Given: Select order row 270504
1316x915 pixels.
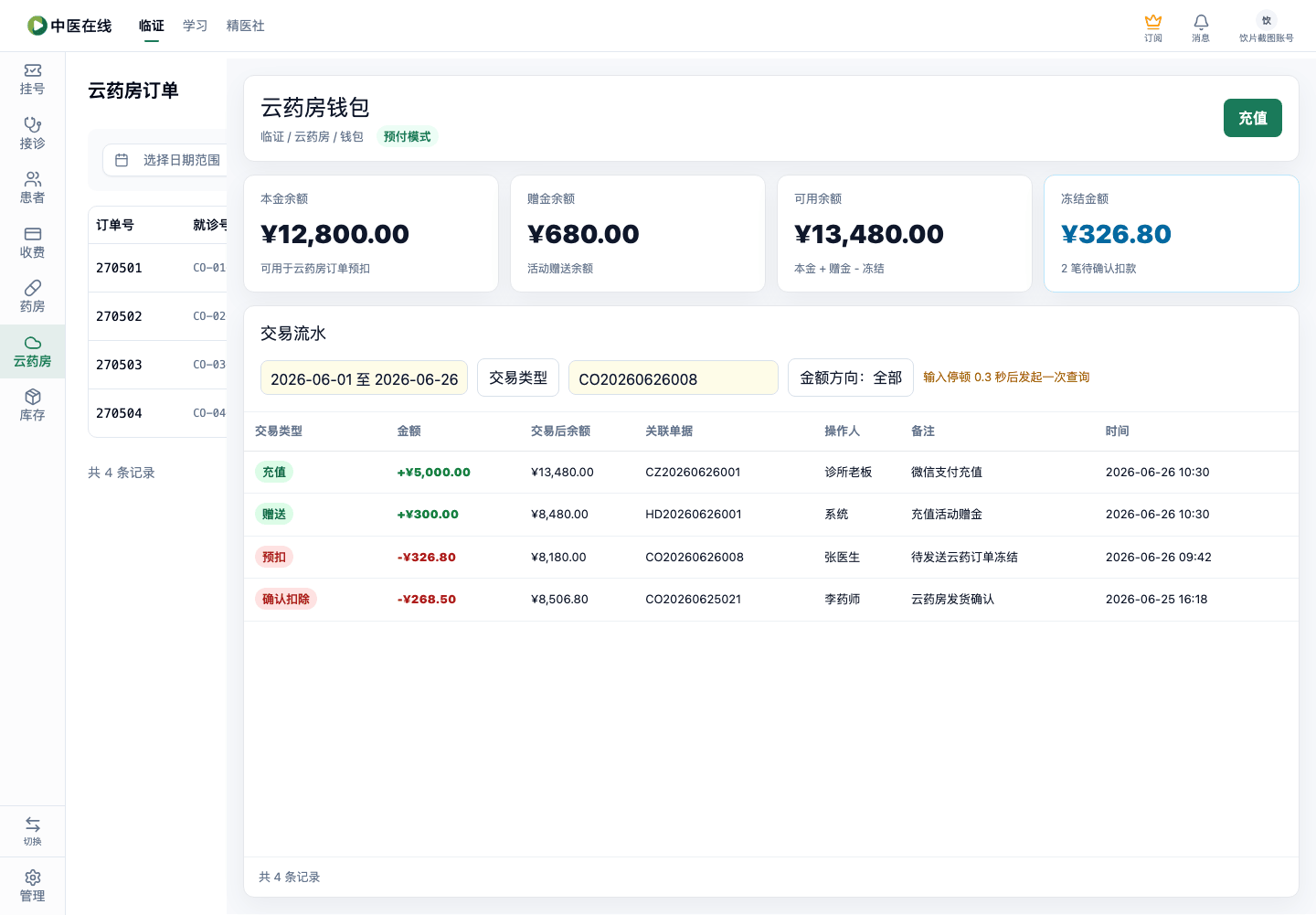Looking at the screenshot, I should point(158,413).
